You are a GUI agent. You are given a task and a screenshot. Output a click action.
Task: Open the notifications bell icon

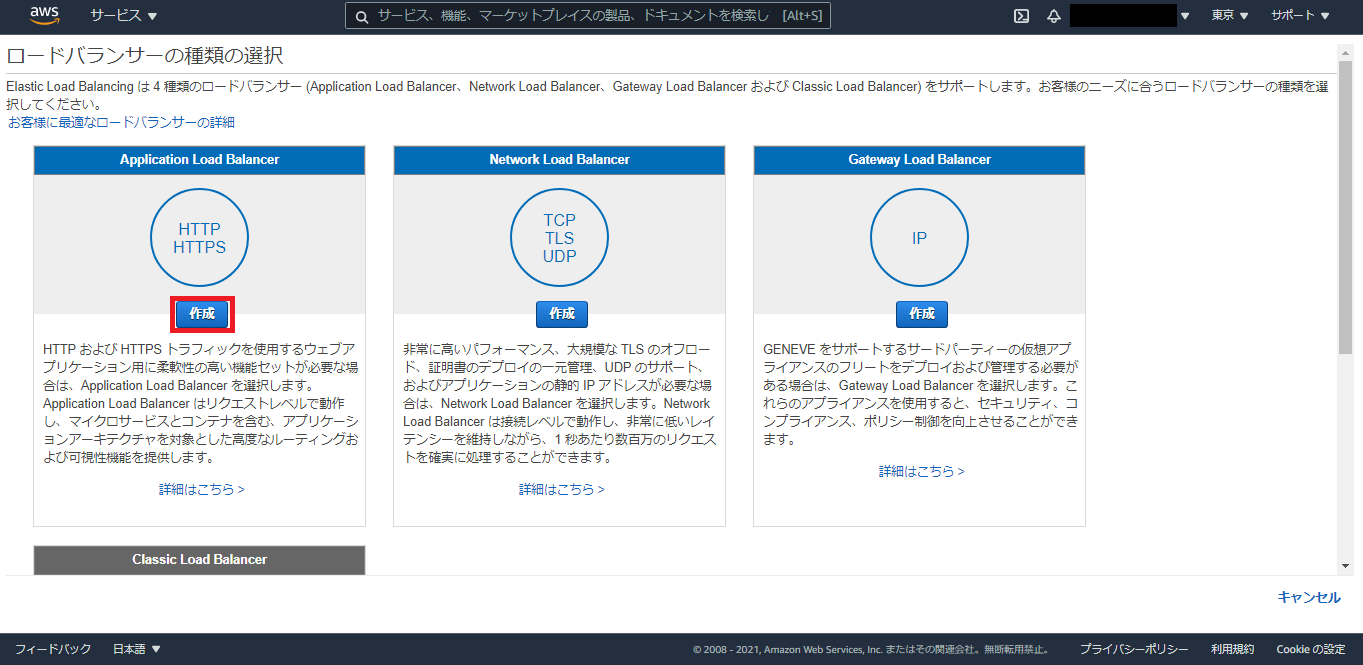click(x=1053, y=16)
